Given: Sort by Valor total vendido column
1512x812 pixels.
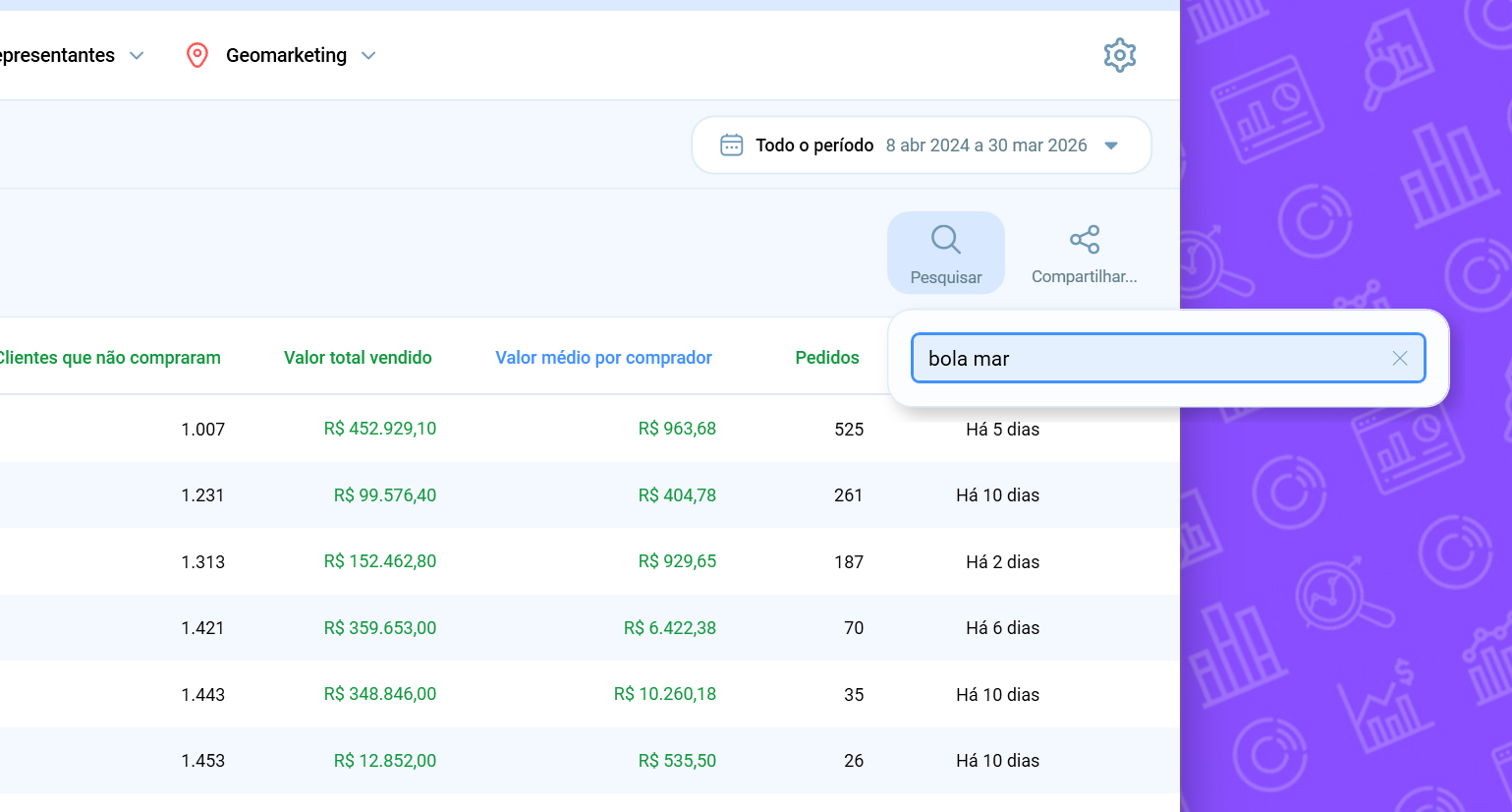Looking at the screenshot, I should (x=358, y=358).
